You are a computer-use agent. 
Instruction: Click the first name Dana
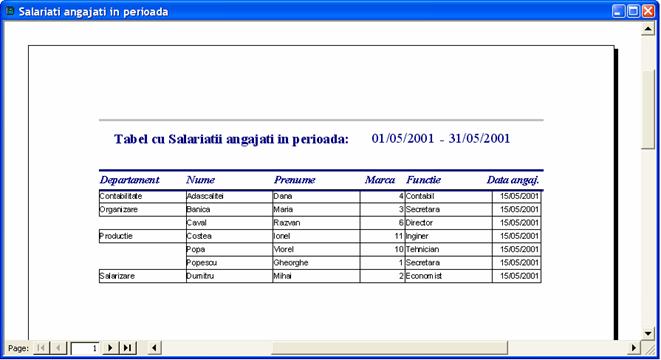click(283, 196)
